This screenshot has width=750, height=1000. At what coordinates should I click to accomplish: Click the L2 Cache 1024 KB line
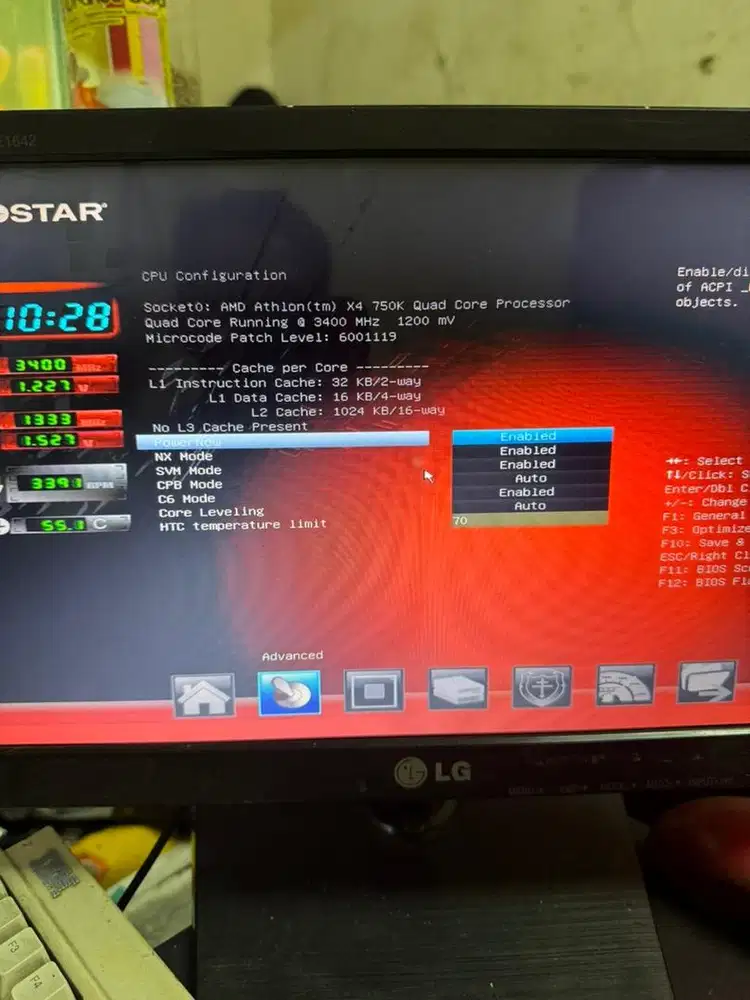[x=348, y=411]
